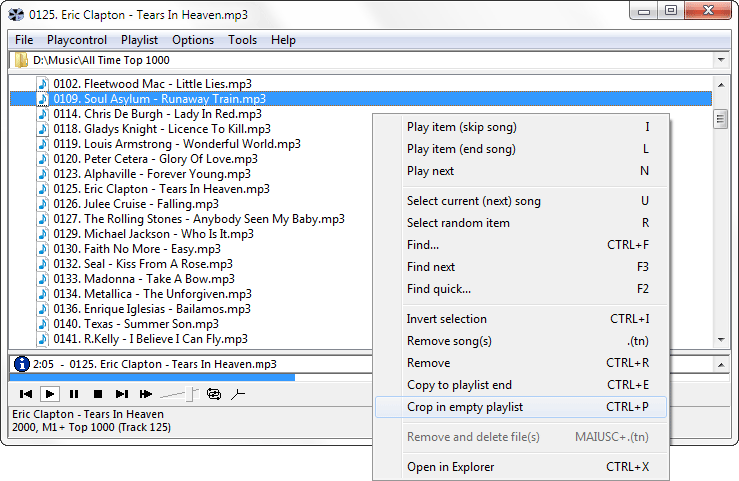Skip to the next track
Screen dimensions: 739x481
[x=122, y=394]
